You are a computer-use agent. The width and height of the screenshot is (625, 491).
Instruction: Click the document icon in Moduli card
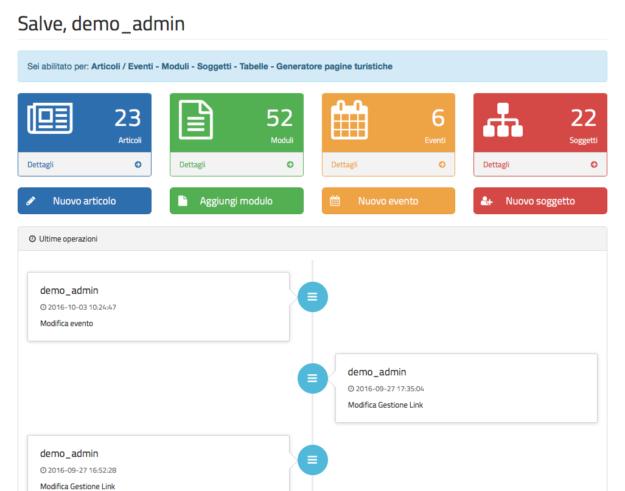(x=196, y=121)
